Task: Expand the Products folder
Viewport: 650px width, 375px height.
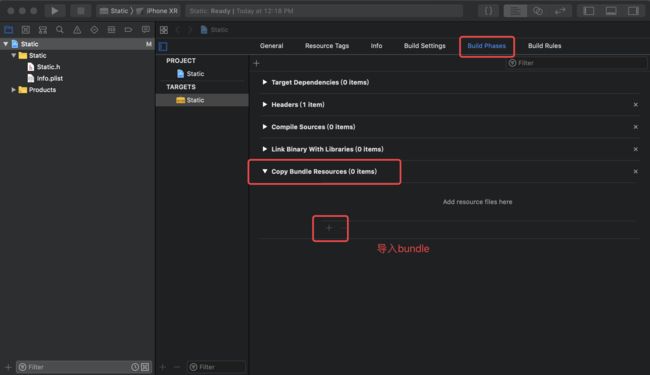Action: click(14, 90)
